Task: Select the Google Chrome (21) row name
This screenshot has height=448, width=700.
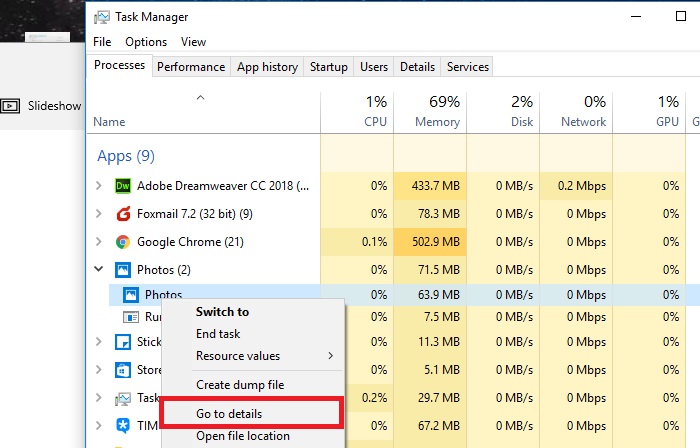Action: [190, 242]
